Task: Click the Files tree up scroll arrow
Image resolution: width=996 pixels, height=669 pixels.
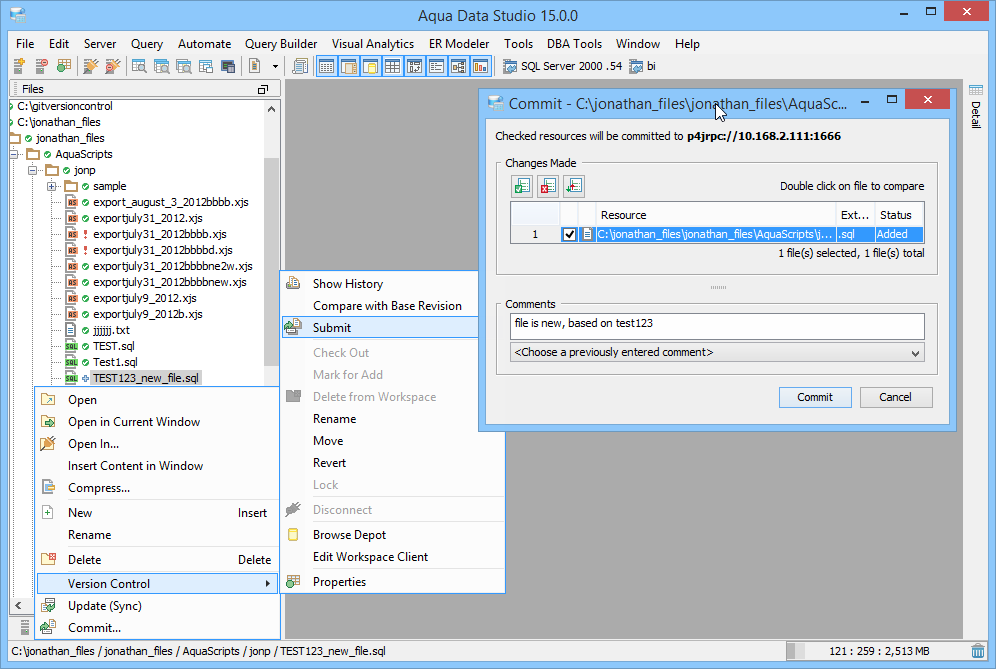Action: point(271,109)
